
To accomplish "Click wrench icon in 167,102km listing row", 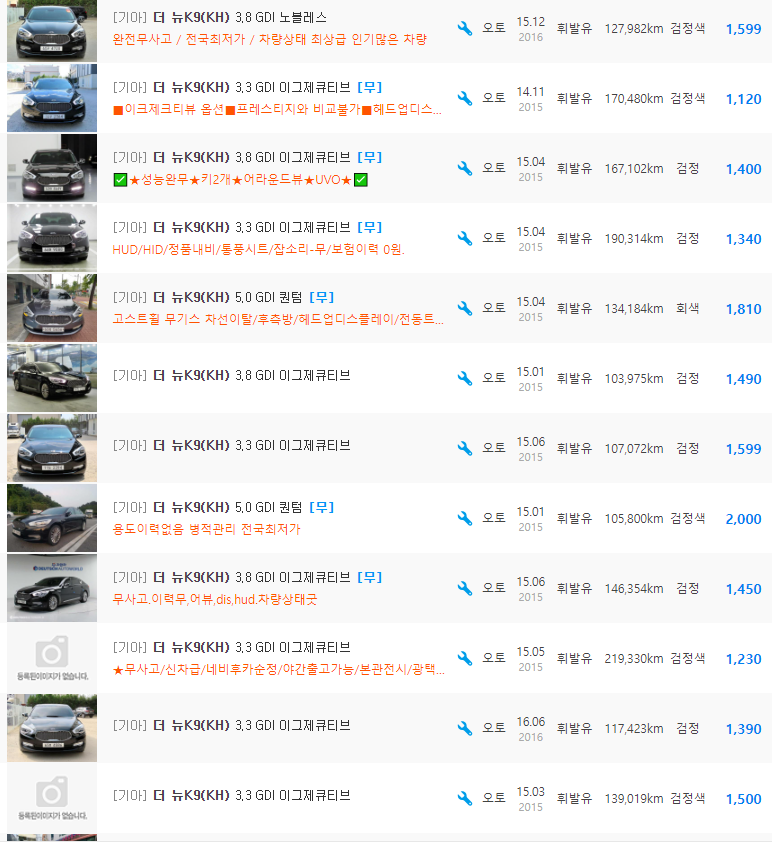I will click(x=465, y=169).
